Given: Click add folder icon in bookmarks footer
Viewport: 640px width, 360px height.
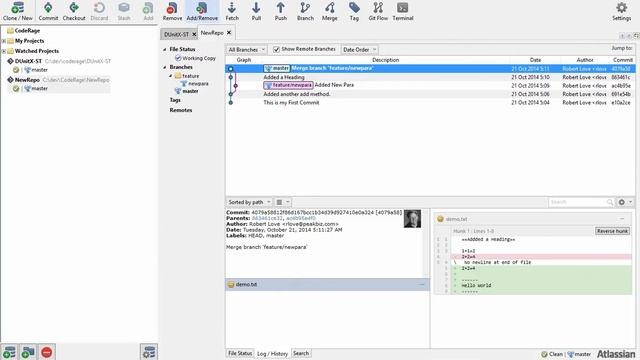Looking at the screenshot, I should tap(28, 352).
